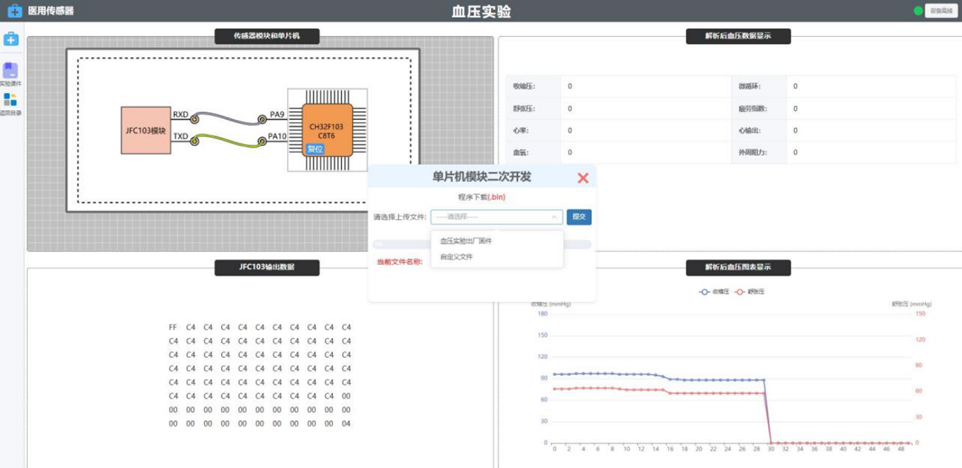Screen dimensions: 962x468
Task: Click the device status button at top right
Action: coord(940,11)
